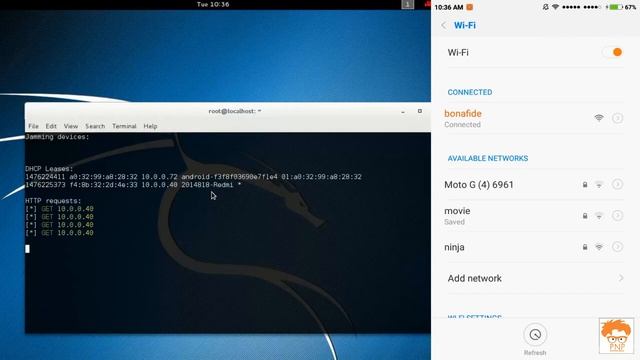Expand Add network chevron
This screenshot has width=640, height=360.
click(x=621, y=278)
